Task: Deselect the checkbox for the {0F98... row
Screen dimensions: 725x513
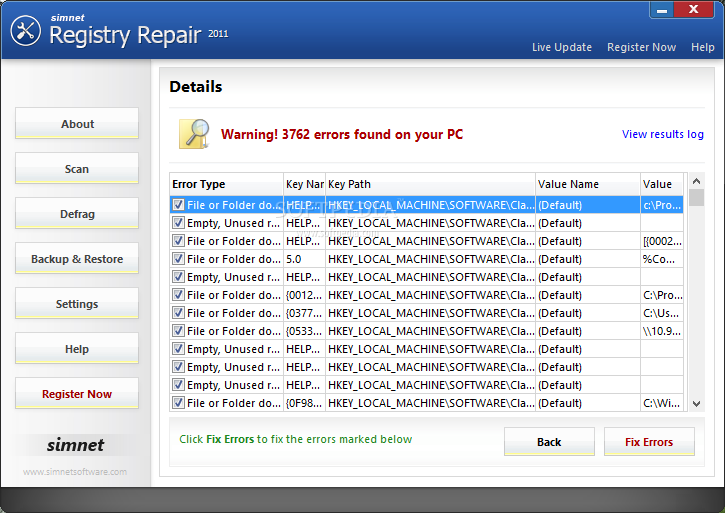Action: 178,403
